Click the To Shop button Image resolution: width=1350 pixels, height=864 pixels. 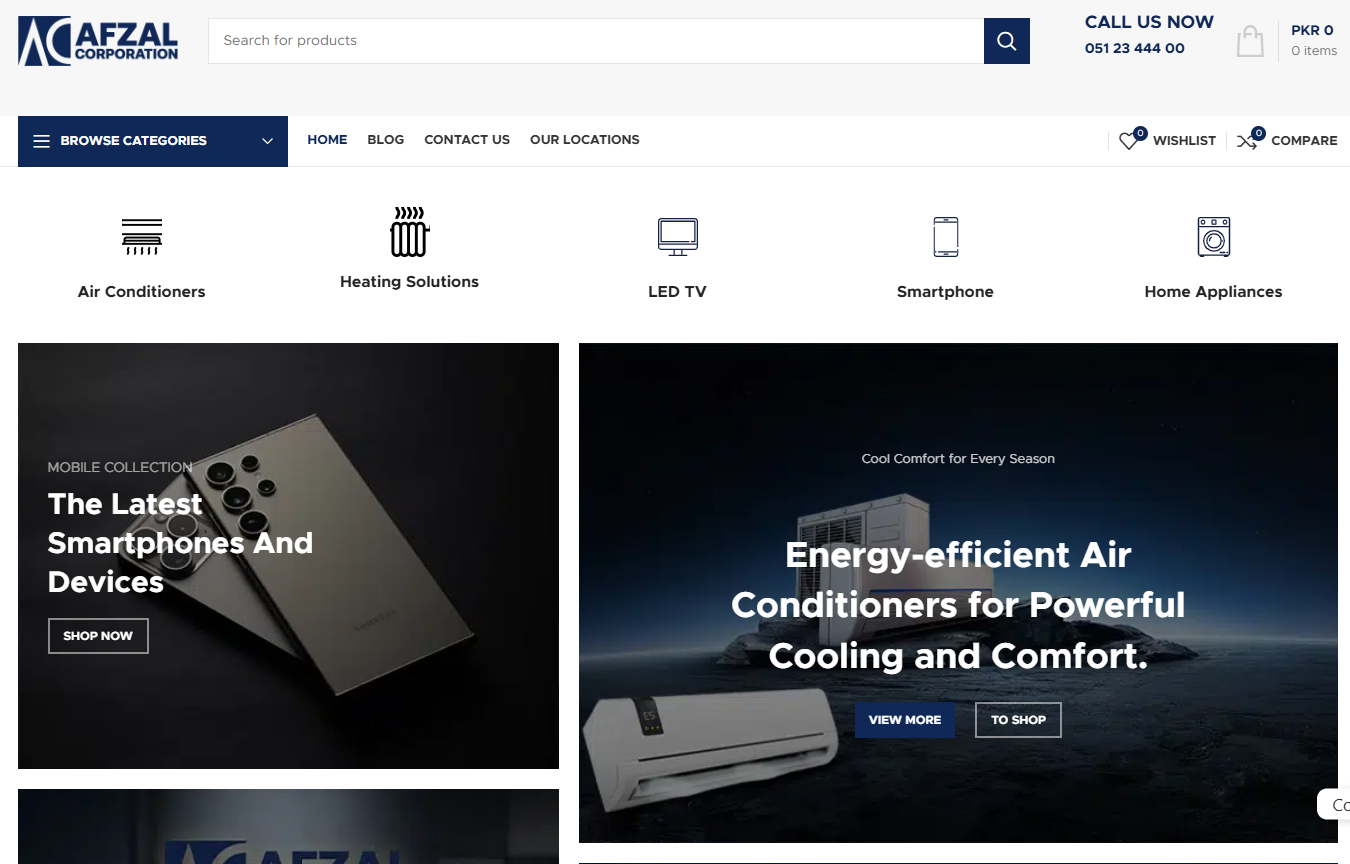(x=1018, y=720)
